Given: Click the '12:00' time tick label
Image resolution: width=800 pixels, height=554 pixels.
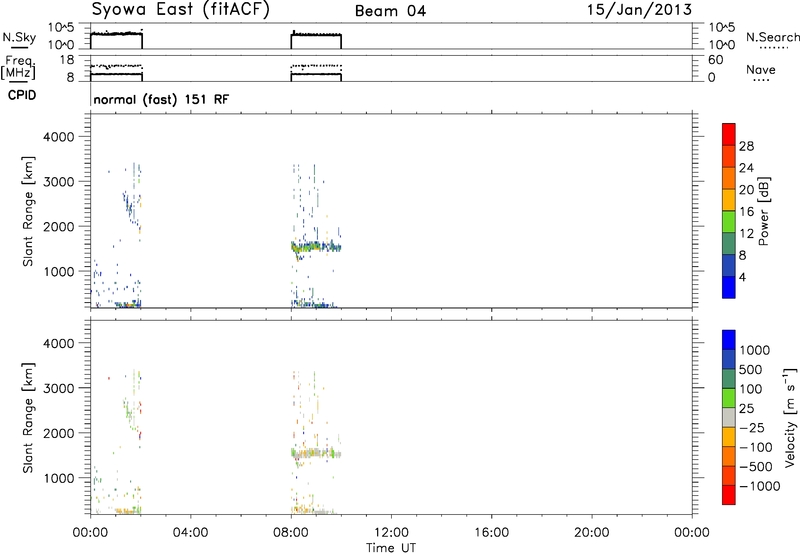Looking at the screenshot, I should (391, 533).
